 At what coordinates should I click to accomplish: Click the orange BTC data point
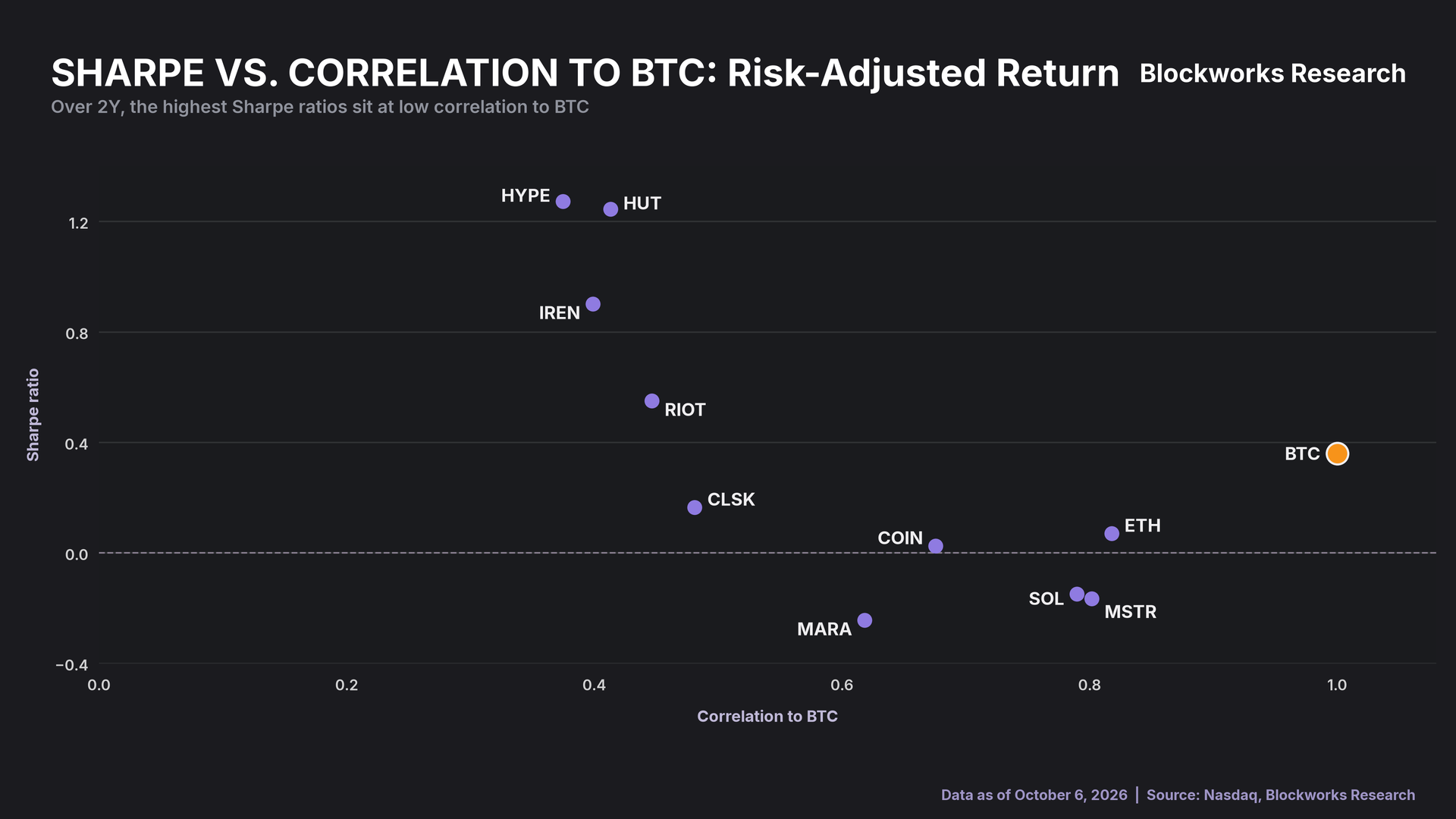point(1337,453)
